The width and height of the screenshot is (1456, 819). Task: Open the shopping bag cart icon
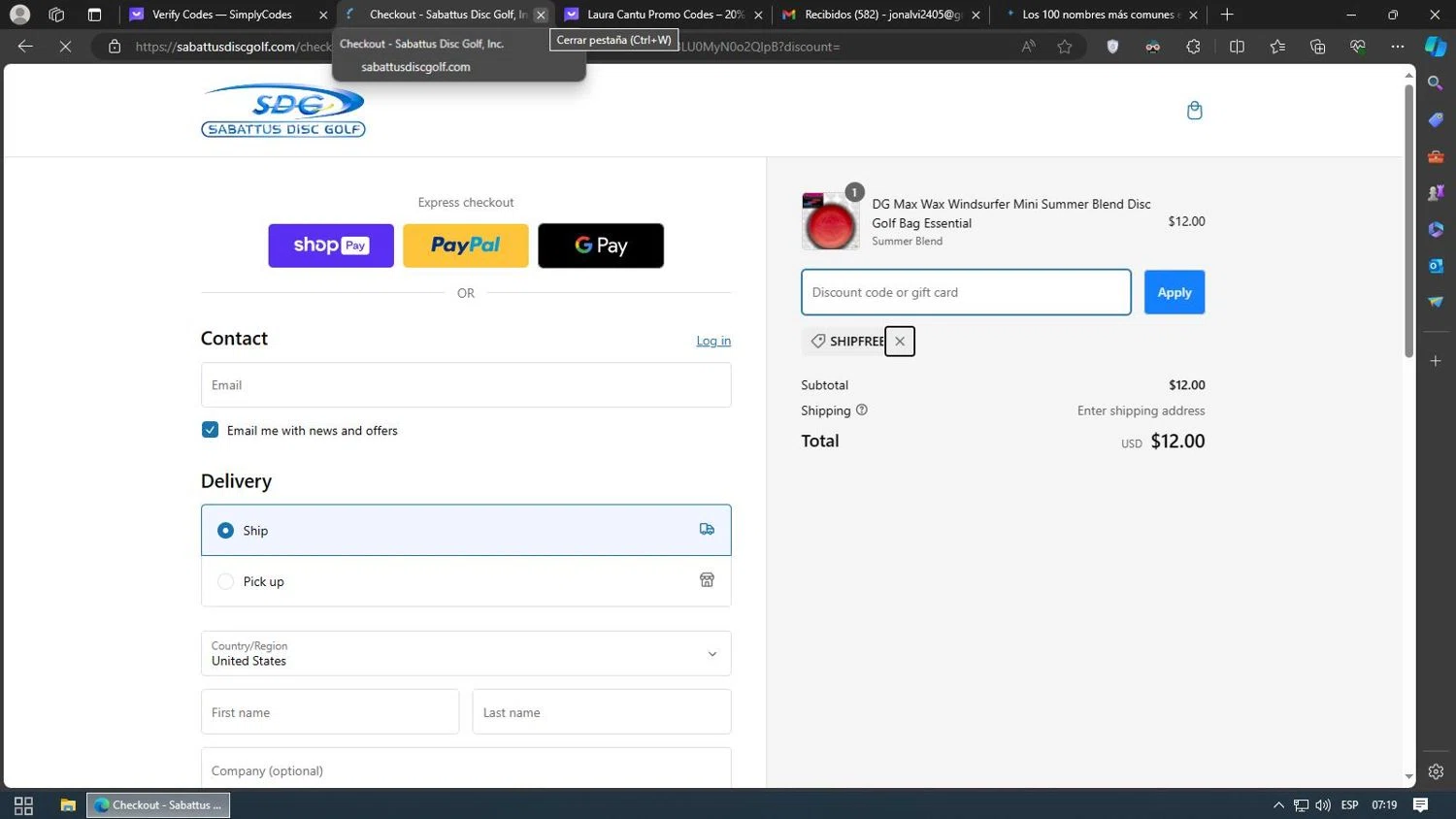click(x=1195, y=111)
